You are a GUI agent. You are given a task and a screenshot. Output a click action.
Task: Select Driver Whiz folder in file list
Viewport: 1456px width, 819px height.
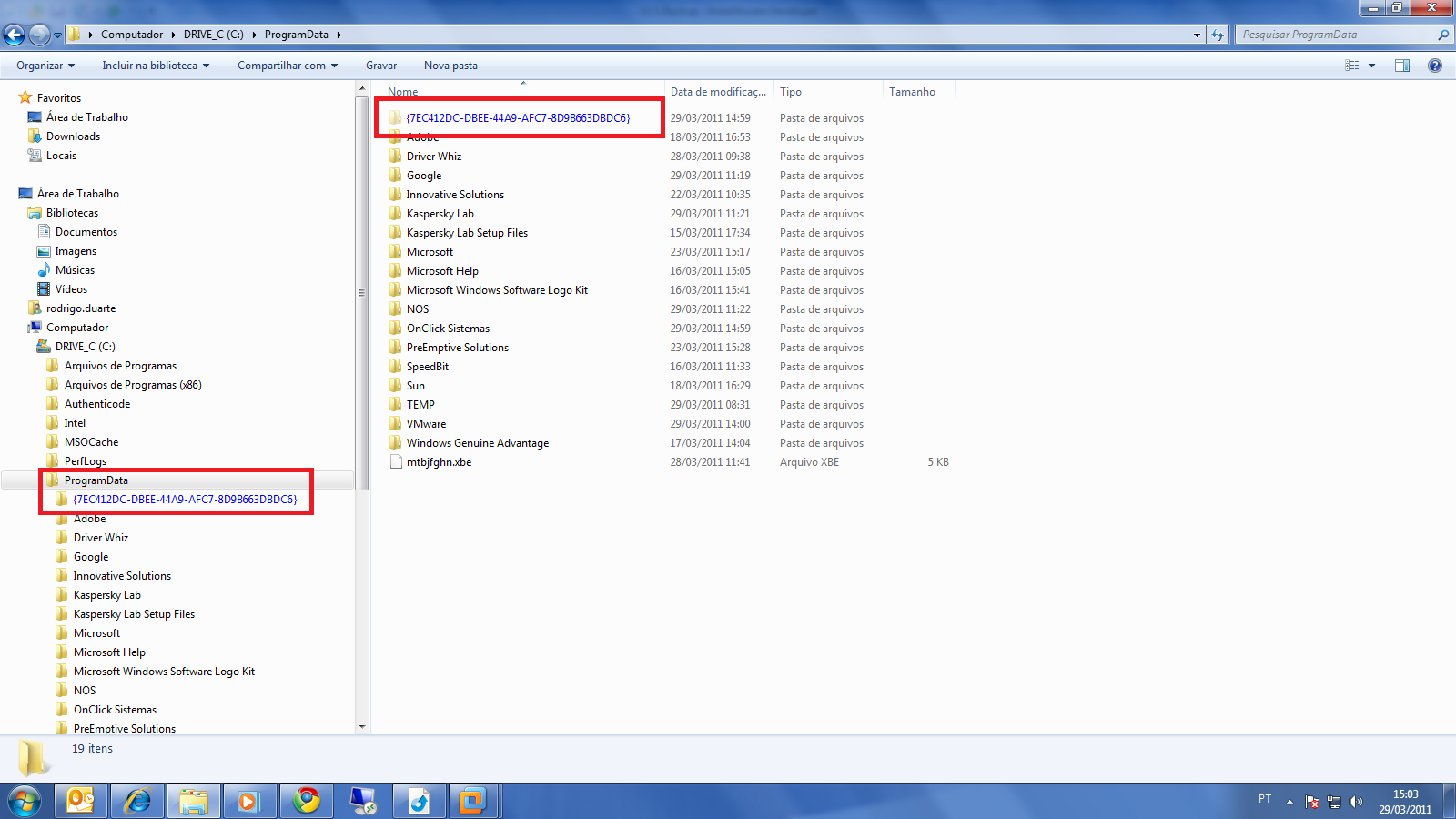coord(434,157)
